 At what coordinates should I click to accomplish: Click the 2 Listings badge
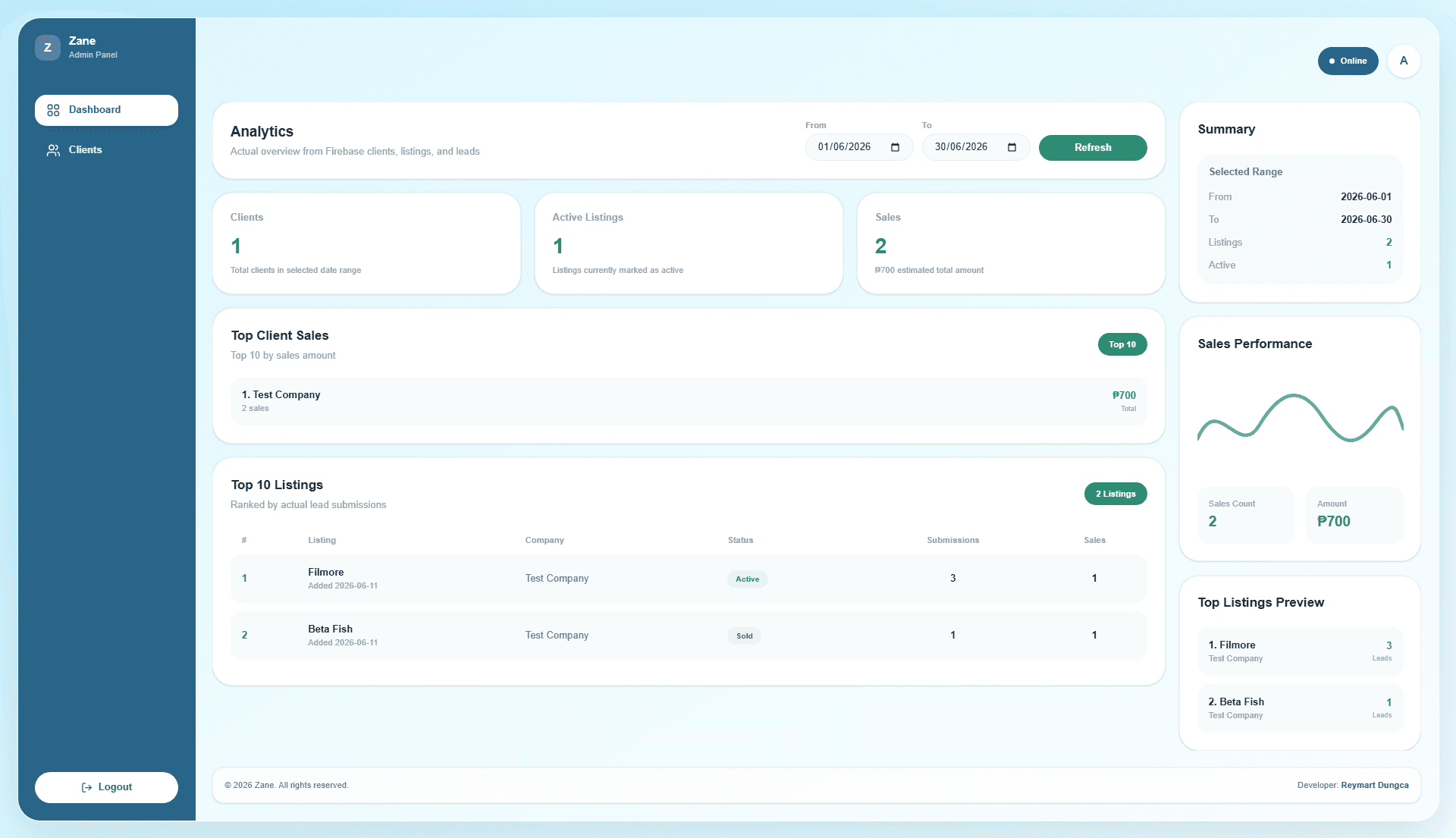(x=1116, y=494)
